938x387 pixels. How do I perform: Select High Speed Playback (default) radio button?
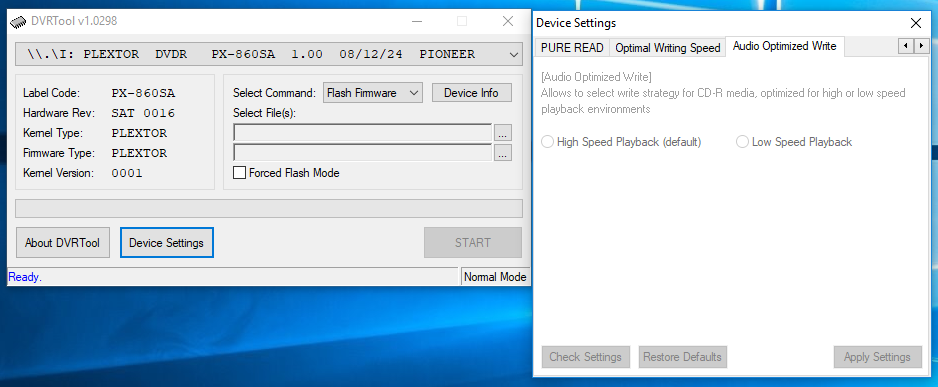(621, 142)
